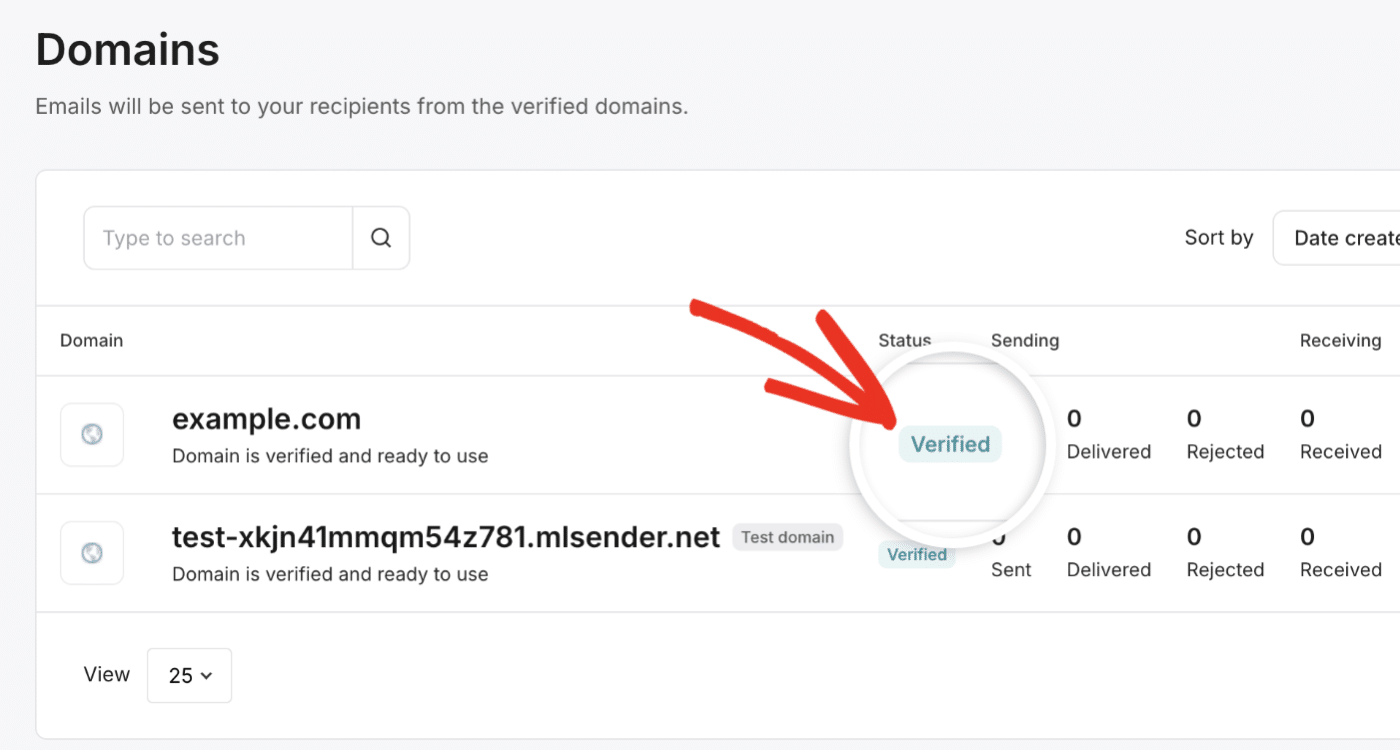Click the Test domain tag
The width and height of the screenshot is (1400, 750).
[788, 537]
